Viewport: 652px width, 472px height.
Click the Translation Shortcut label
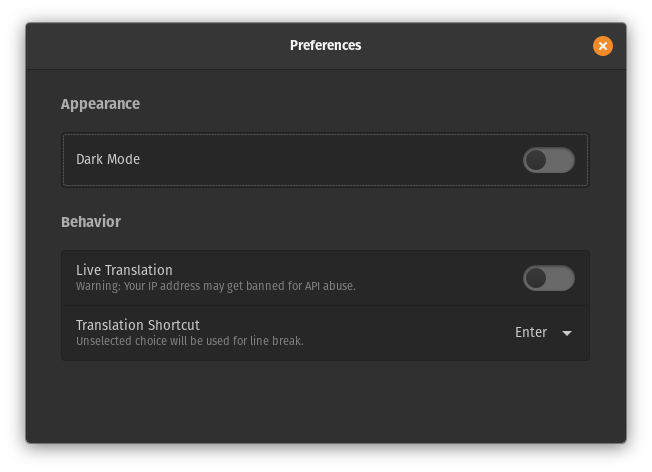[x=138, y=325]
